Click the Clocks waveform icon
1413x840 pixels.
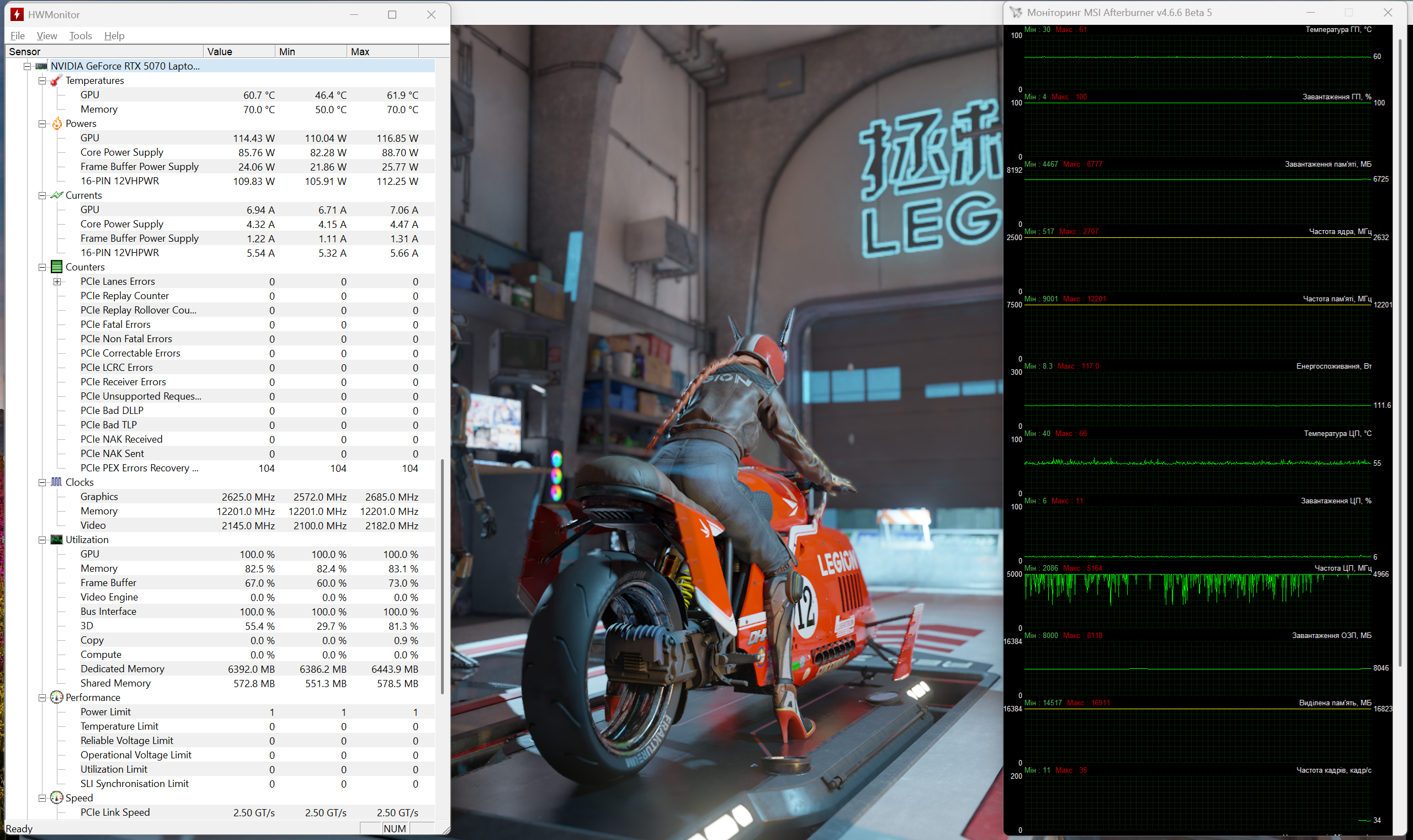click(57, 482)
